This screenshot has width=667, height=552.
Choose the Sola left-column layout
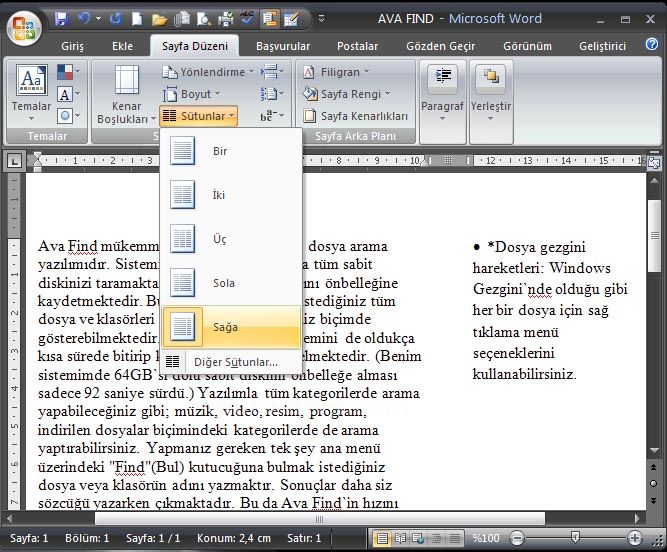pos(231,283)
